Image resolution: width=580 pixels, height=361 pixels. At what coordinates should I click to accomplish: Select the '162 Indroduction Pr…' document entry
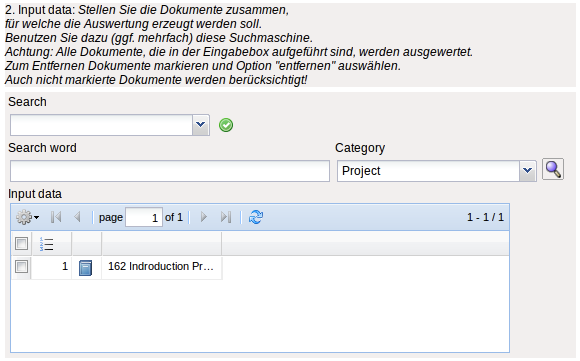click(161, 267)
